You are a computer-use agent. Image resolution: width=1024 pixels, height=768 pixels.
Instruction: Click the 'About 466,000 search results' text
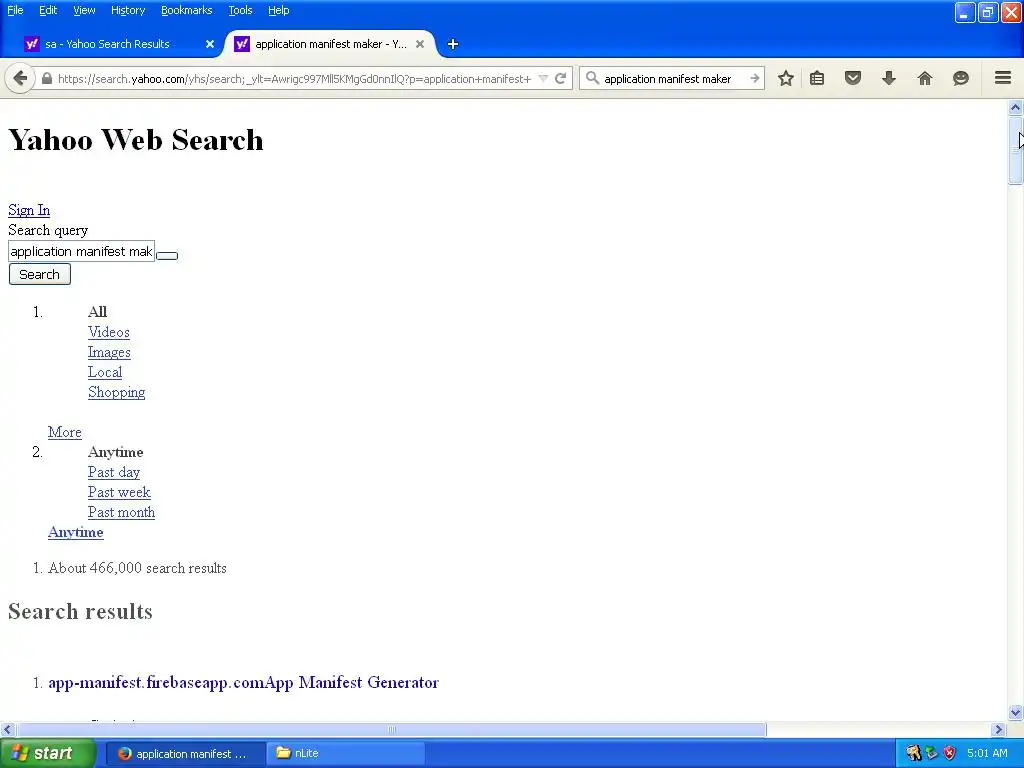coord(137,568)
